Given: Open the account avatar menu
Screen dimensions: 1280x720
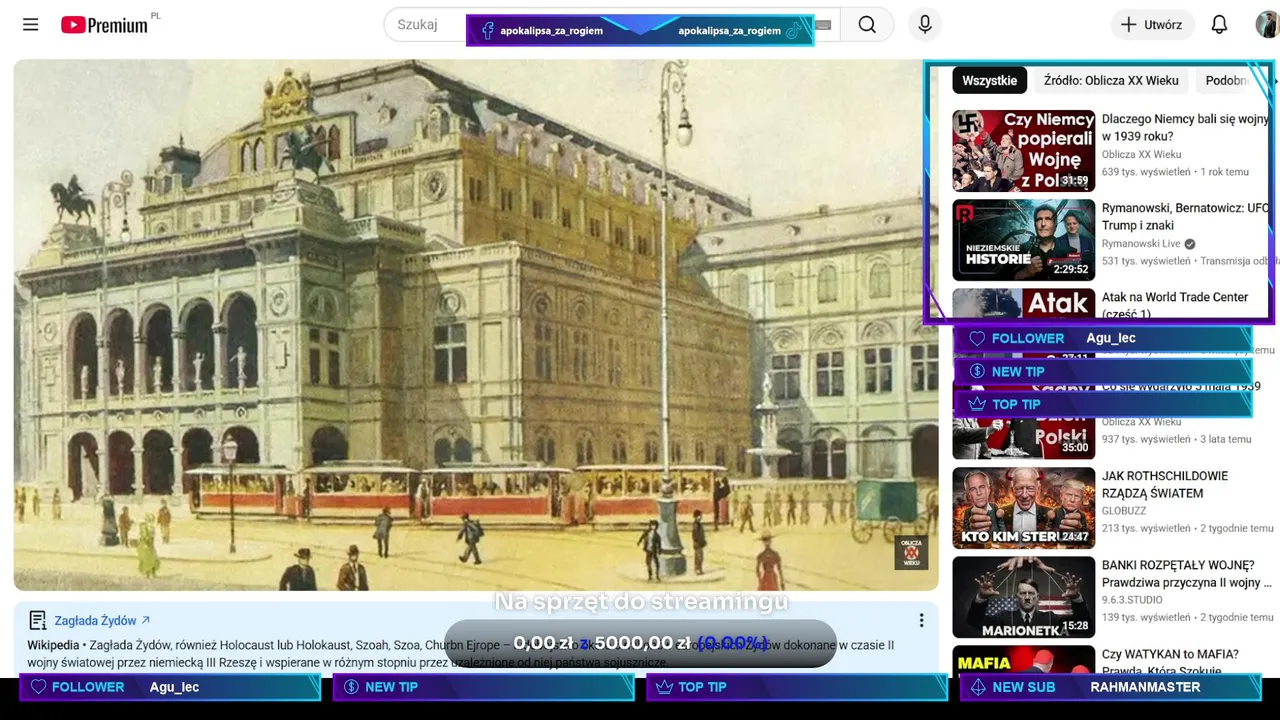Looking at the screenshot, I should pos(1267,25).
